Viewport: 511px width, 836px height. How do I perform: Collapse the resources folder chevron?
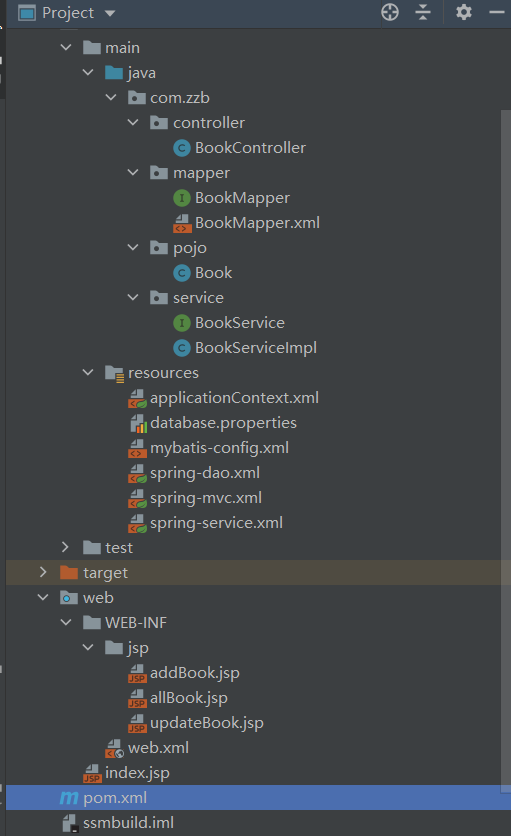(89, 373)
